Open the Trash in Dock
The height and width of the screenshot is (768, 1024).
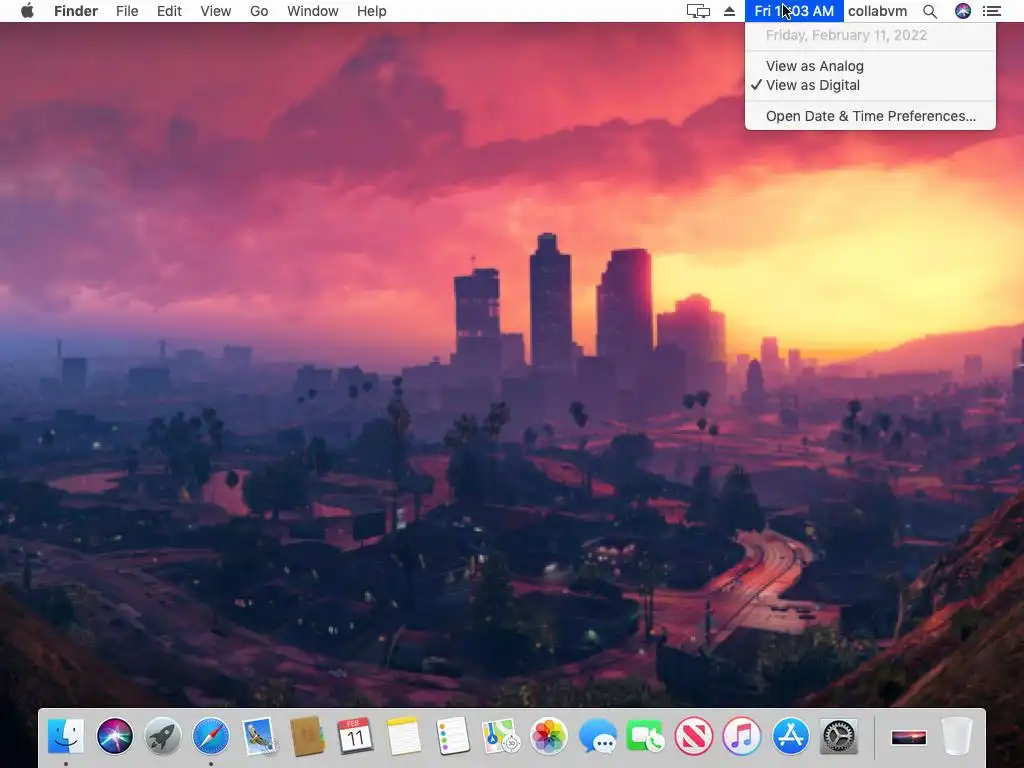[x=957, y=737]
